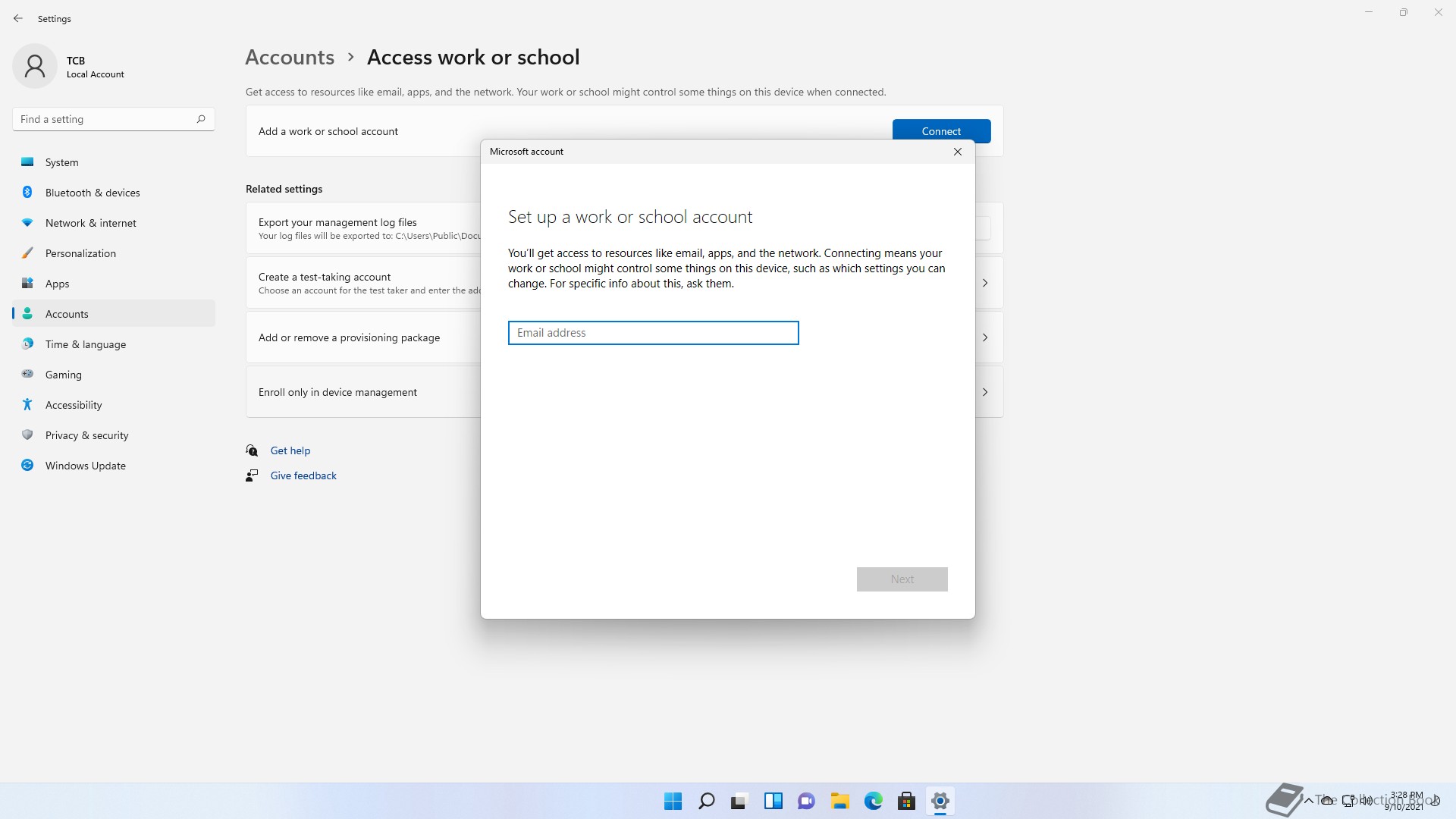Viewport: 1456px width, 819px height.
Task: Click the Accounts breadcrumb link
Action: click(x=290, y=57)
